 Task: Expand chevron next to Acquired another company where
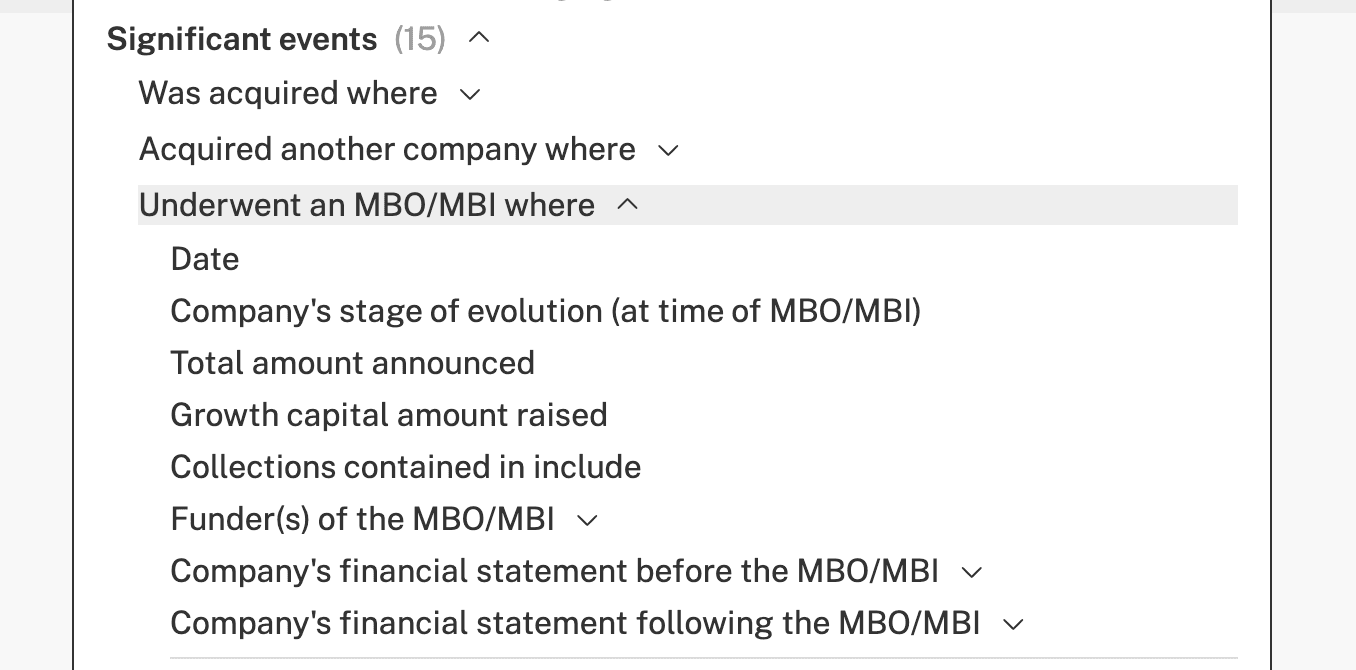pos(668,151)
